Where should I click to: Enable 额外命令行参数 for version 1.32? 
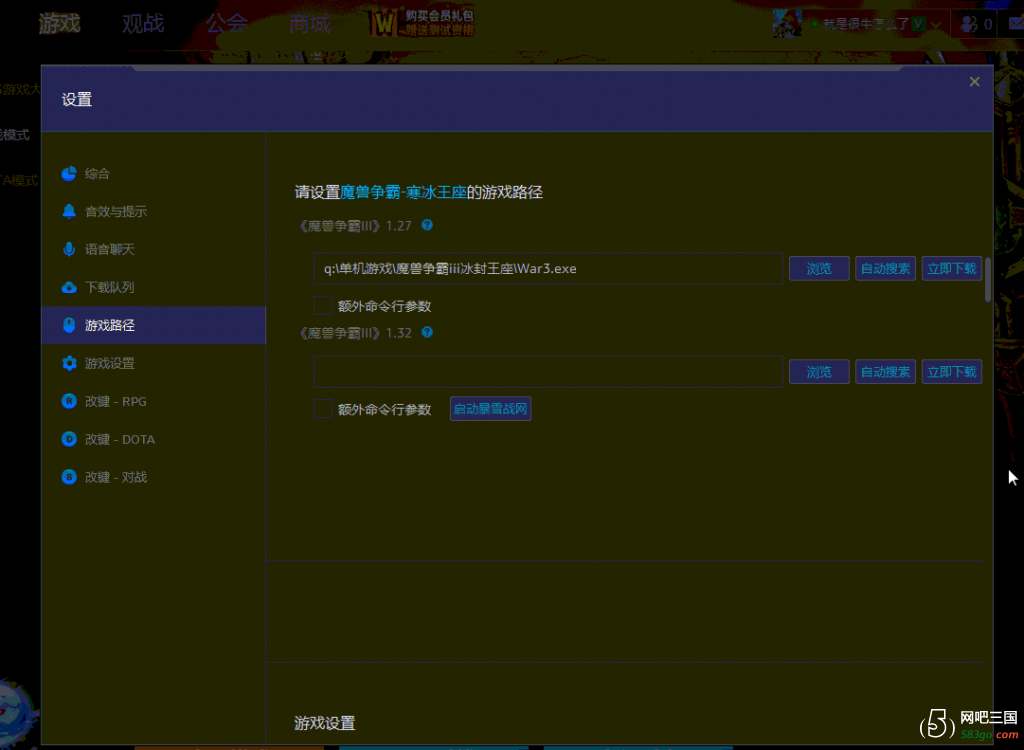click(323, 409)
